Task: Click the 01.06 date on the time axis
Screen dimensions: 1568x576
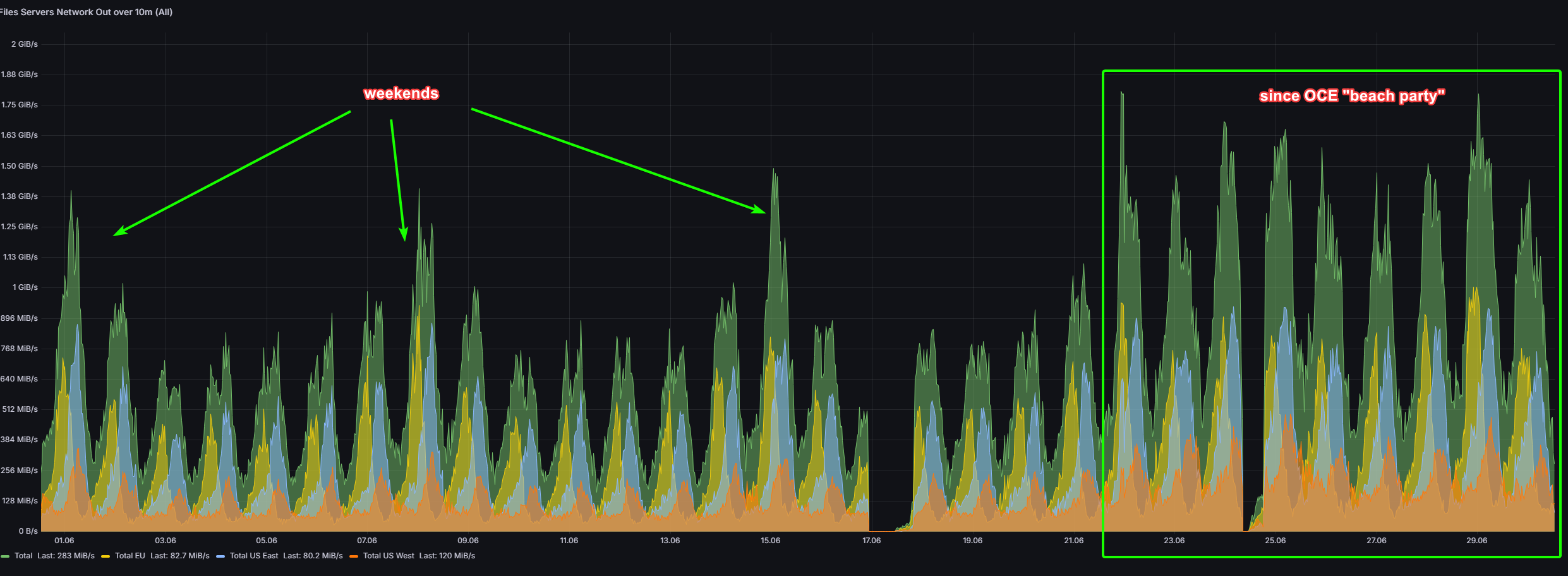Action: tap(64, 541)
